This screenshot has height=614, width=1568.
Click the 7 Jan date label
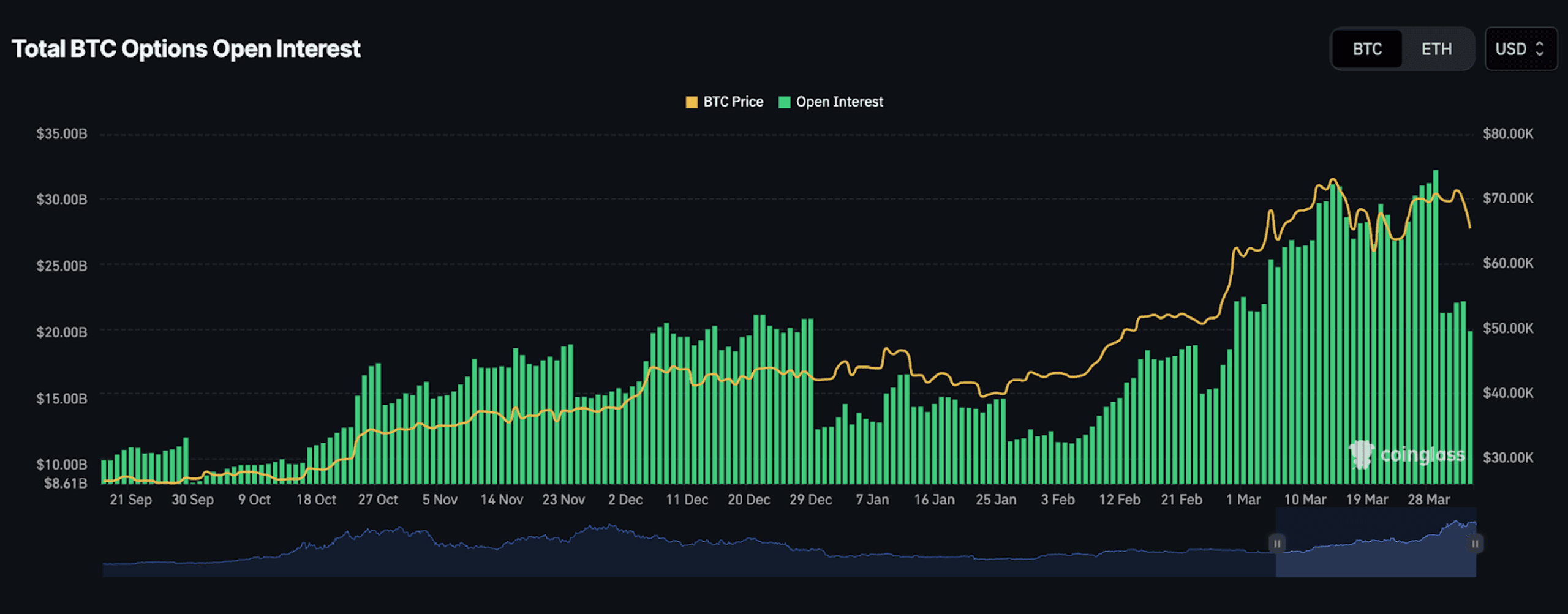pyautogui.click(x=872, y=500)
